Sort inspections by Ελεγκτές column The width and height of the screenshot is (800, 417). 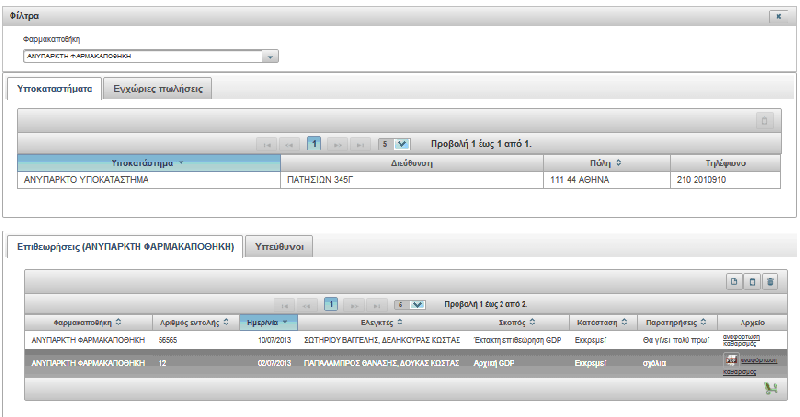pos(382,323)
